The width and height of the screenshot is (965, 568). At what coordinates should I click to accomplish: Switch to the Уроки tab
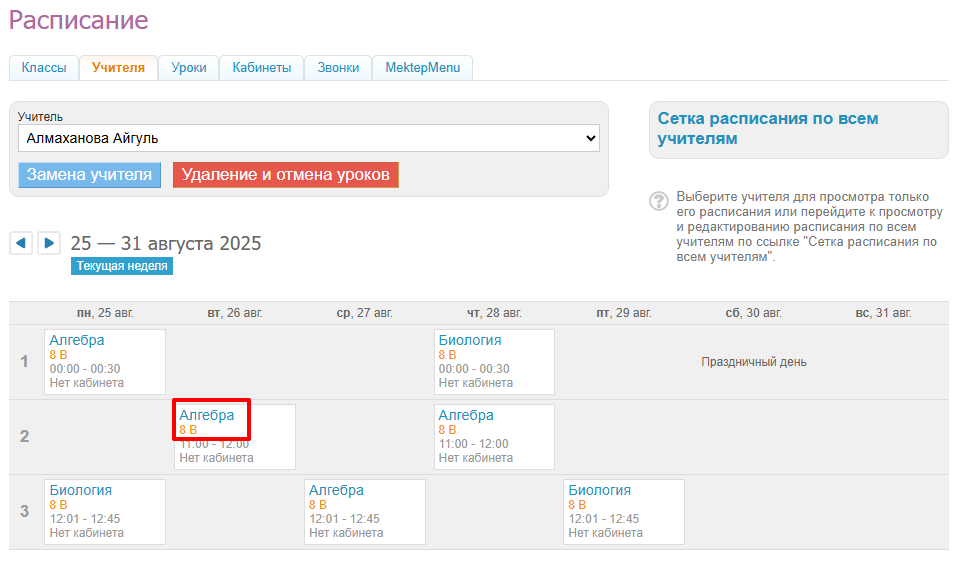coord(189,68)
